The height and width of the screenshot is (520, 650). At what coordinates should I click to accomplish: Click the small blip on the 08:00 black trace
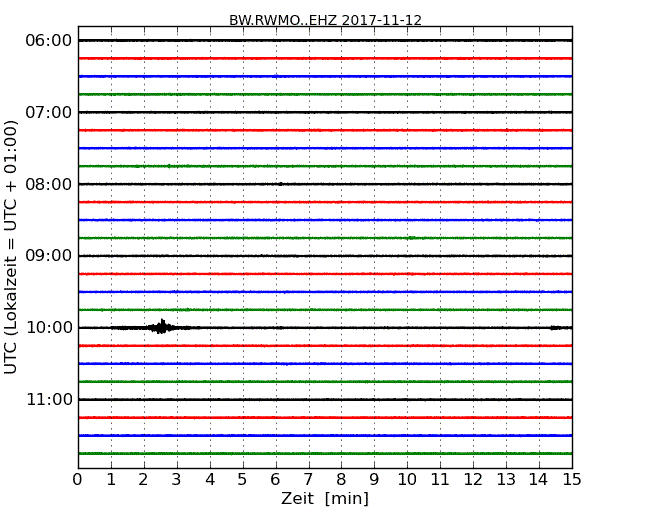pos(281,184)
